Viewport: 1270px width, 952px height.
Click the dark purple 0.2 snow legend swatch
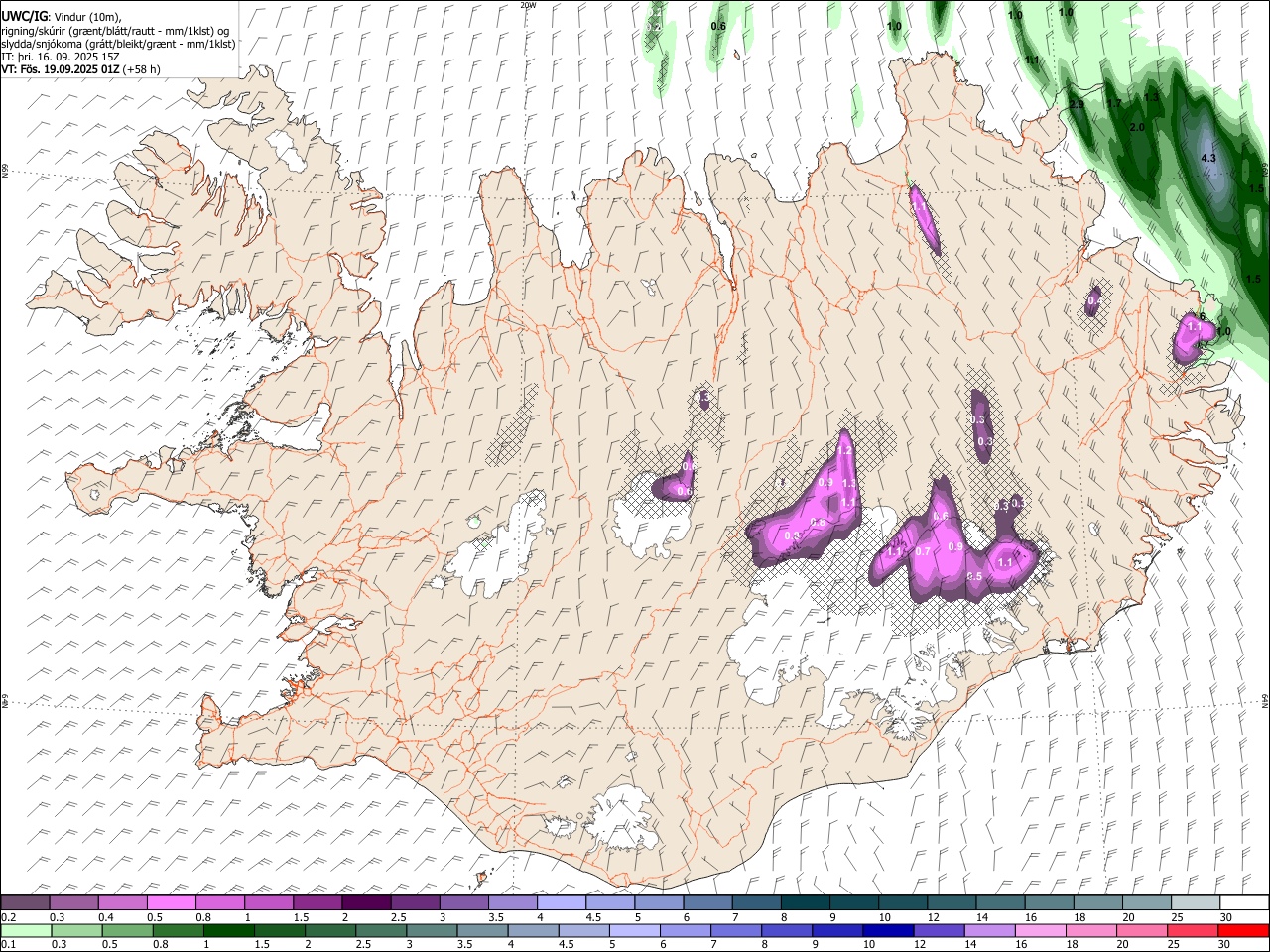[x=25, y=902]
